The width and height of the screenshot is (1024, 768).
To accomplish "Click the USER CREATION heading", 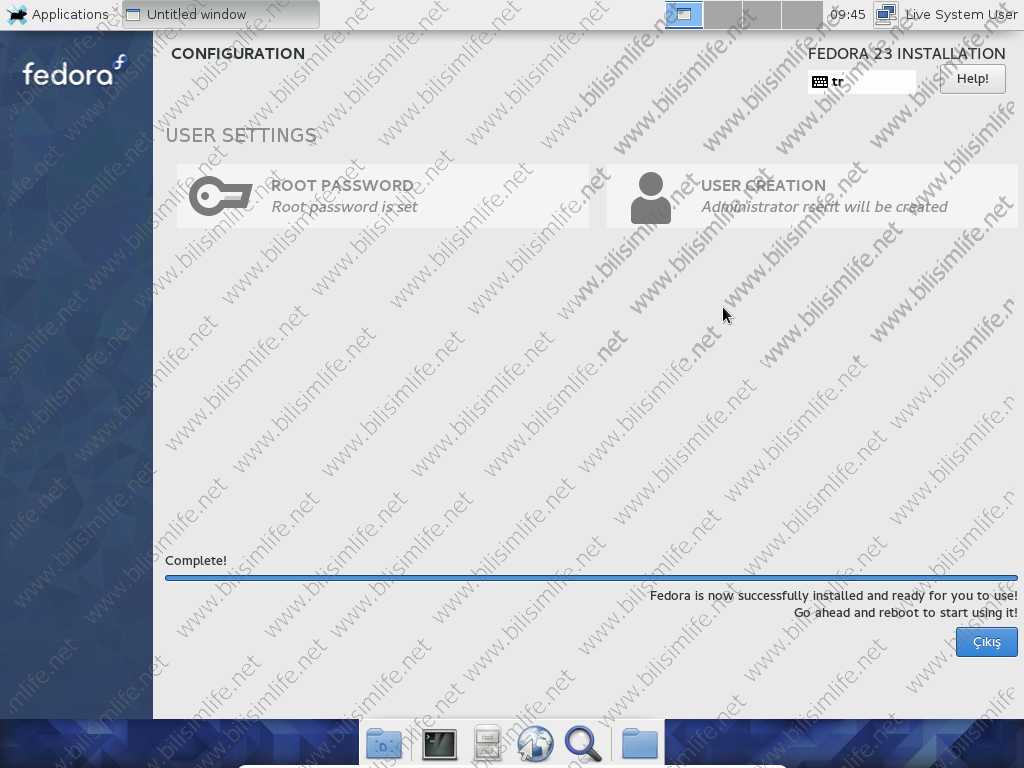I will coord(763,185).
